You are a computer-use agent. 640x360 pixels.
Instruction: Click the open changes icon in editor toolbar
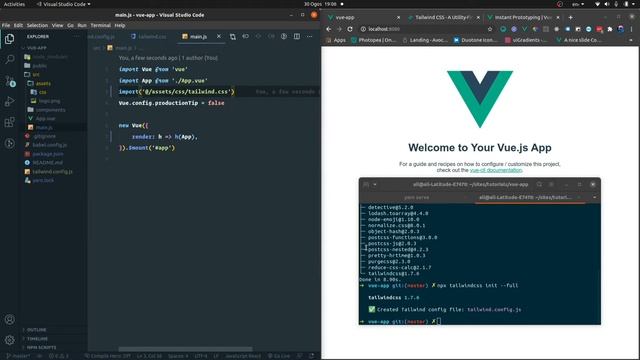(233, 37)
